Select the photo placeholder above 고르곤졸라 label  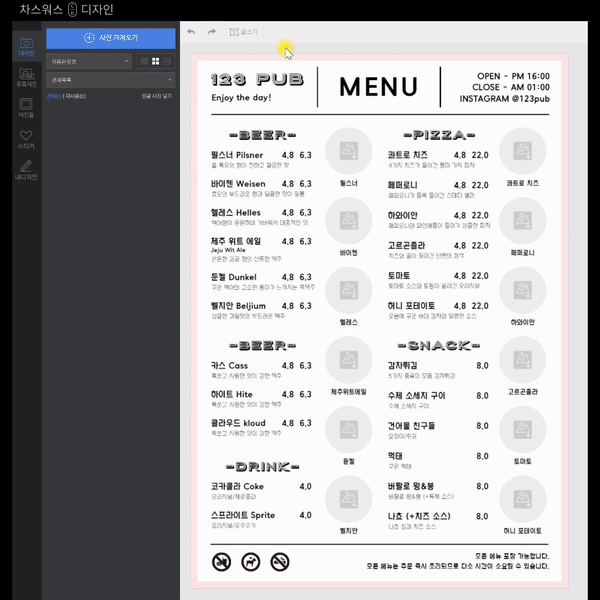pos(523,360)
